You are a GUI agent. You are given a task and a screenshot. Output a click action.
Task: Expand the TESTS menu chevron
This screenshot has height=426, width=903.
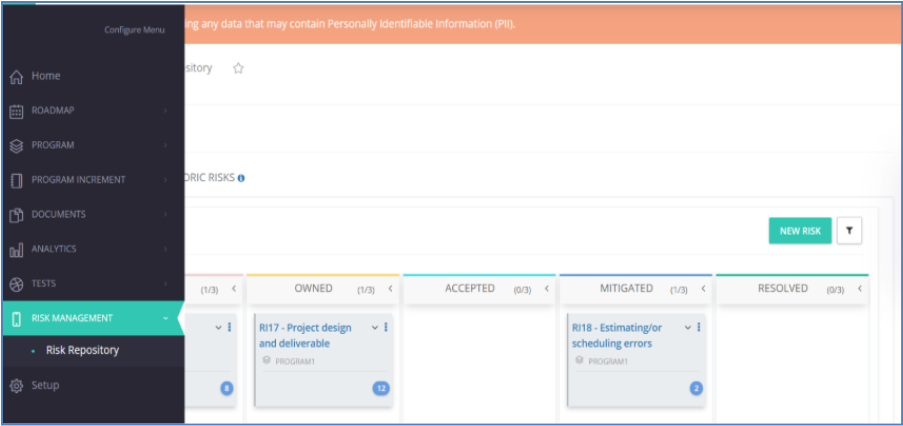(x=165, y=284)
